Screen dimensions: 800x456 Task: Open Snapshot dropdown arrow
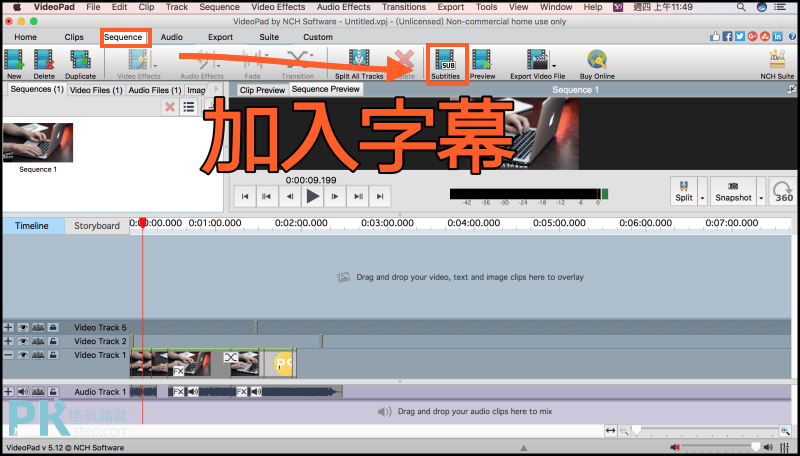click(x=761, y=197)
